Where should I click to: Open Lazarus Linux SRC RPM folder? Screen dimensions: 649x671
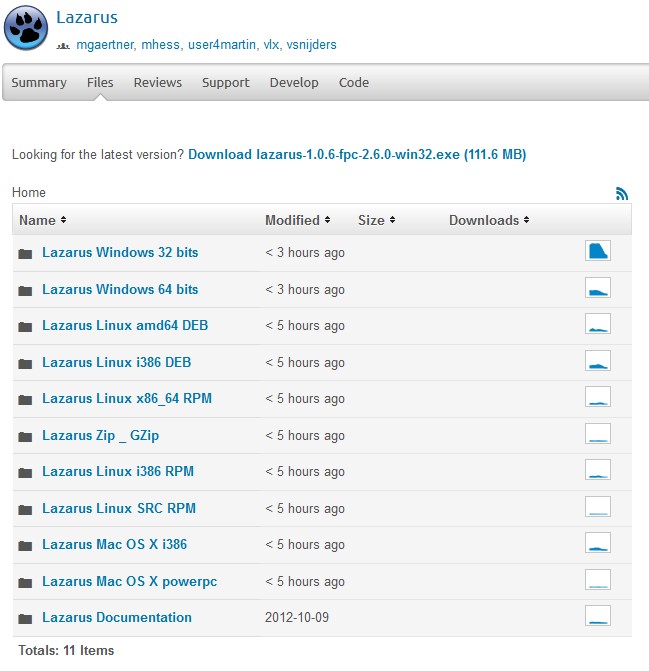(x=119, y=508)
